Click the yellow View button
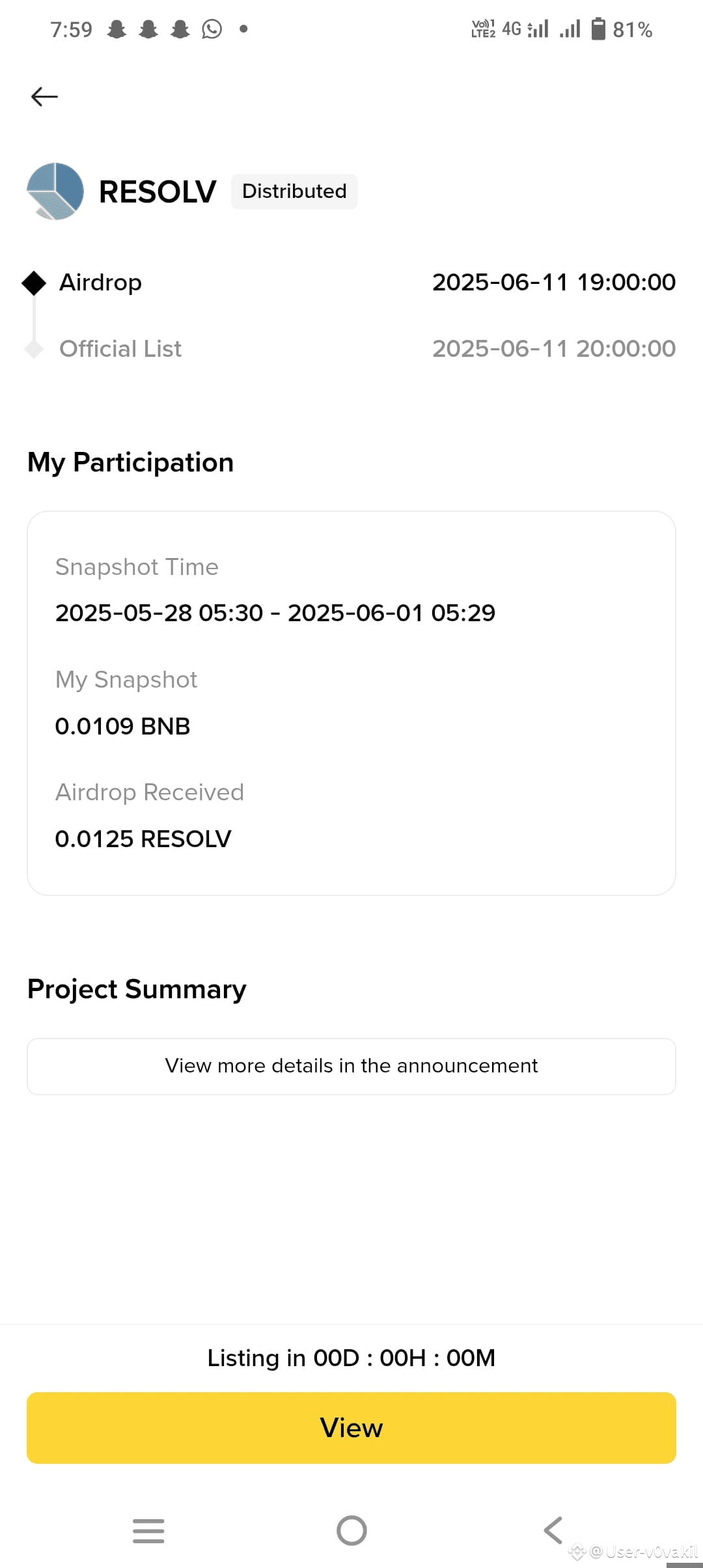The width and height of the screenshot is (703, 1568). (351, 1428)
